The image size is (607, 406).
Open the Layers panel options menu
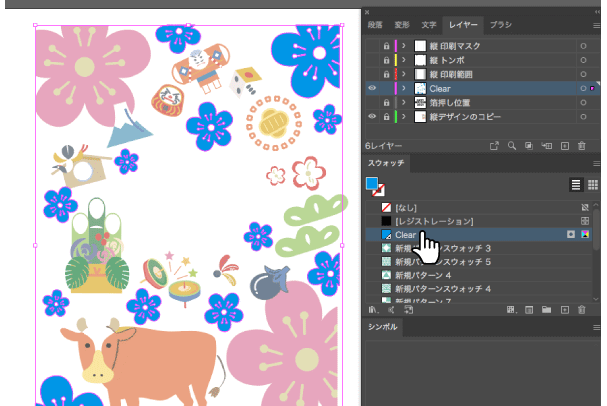[x=597, y=23]
